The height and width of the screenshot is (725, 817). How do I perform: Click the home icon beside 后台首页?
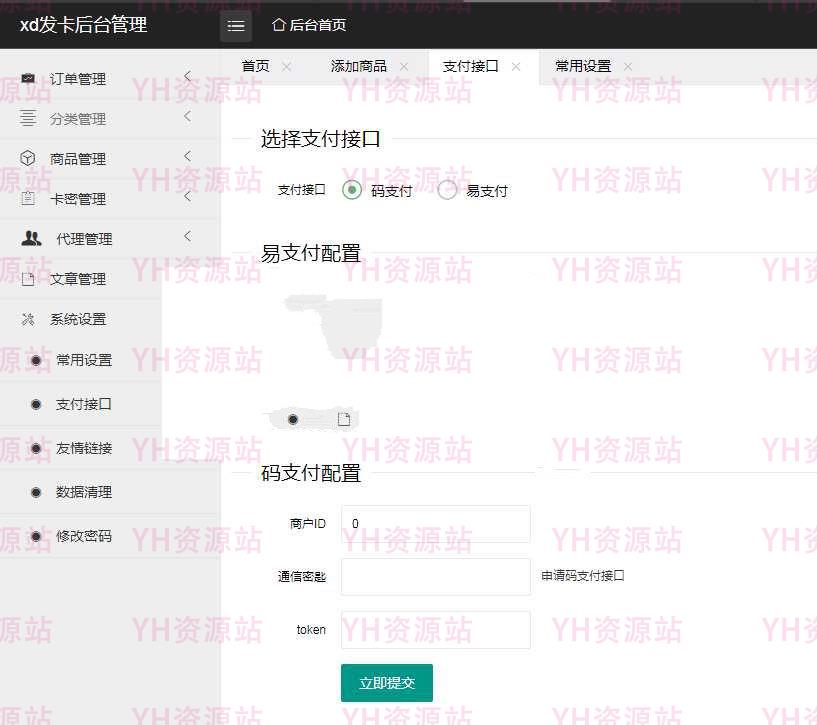coord(279,25)
